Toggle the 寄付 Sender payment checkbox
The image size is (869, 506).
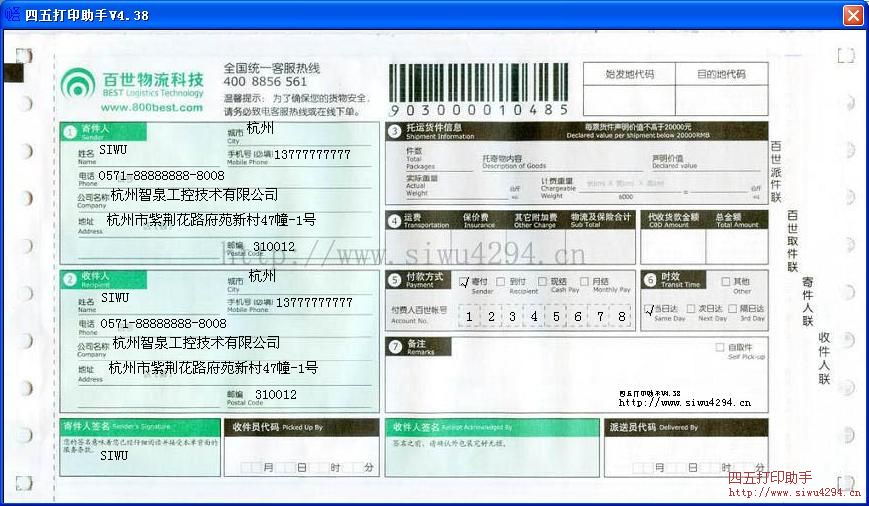pyautogui.click(x=464, y=282)
